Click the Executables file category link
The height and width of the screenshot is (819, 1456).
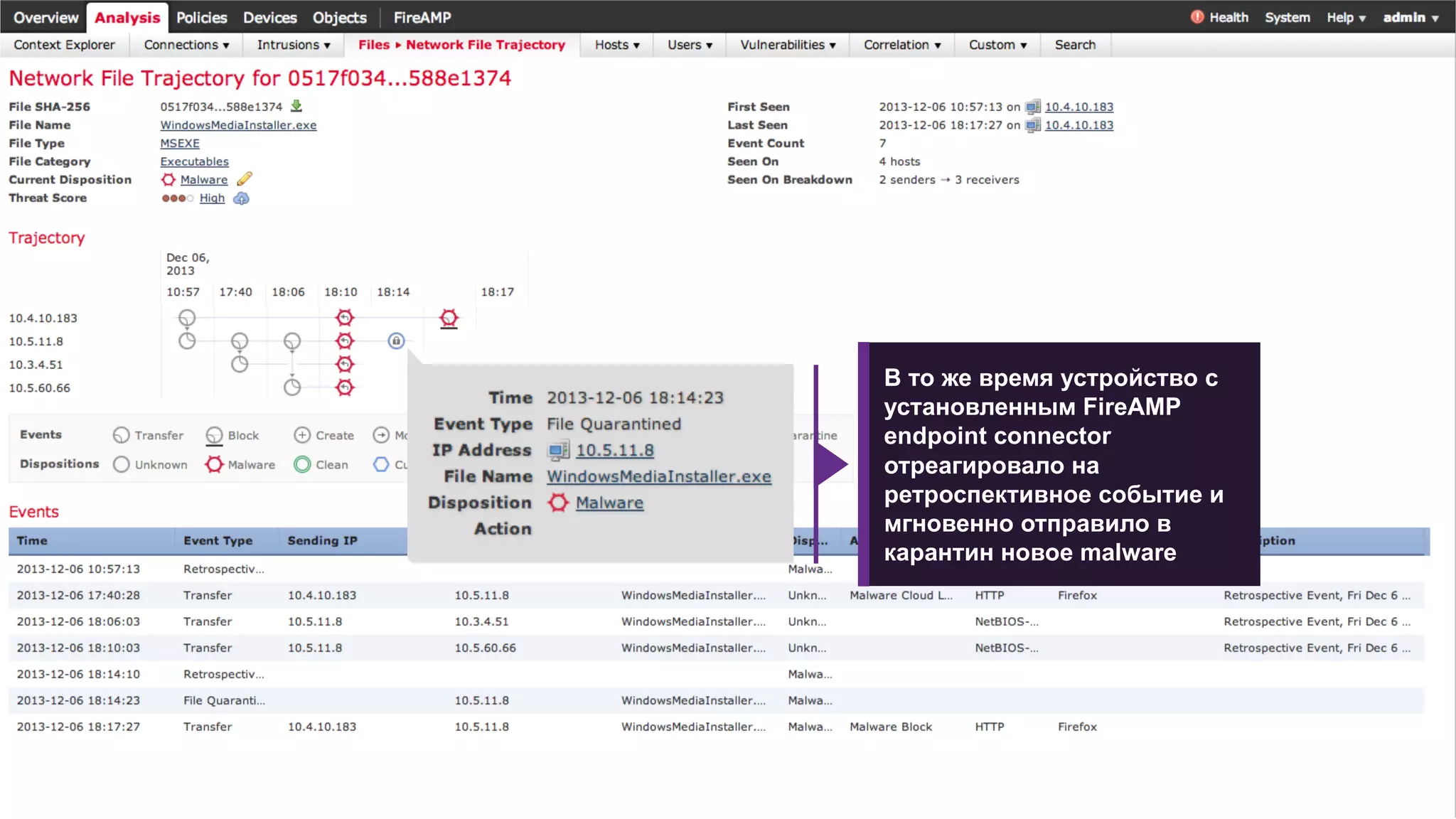[194, 161]
